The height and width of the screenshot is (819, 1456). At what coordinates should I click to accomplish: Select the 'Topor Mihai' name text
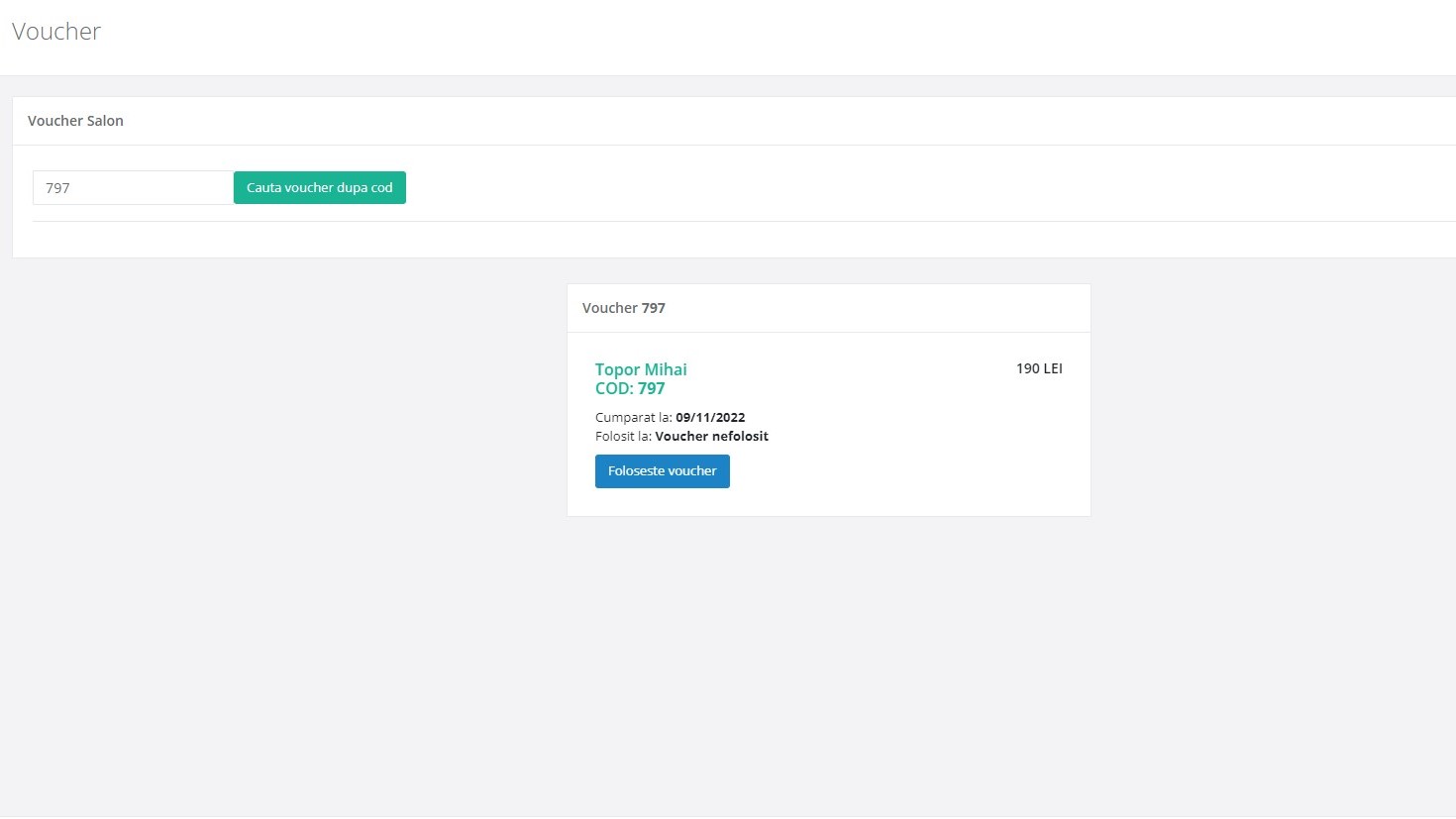coord(641,369)
